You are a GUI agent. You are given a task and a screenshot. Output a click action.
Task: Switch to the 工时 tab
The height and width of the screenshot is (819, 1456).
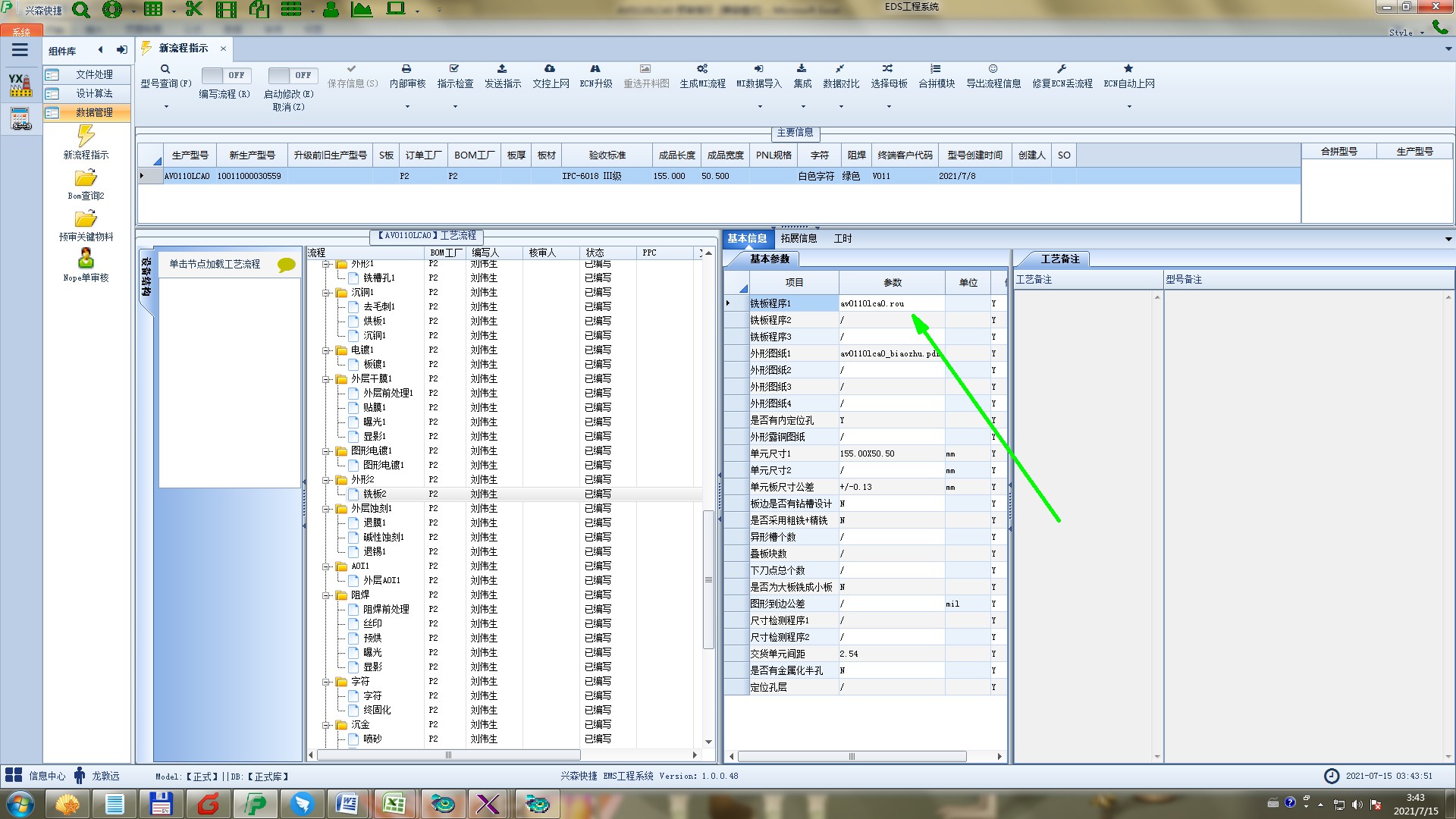(843, 238)
